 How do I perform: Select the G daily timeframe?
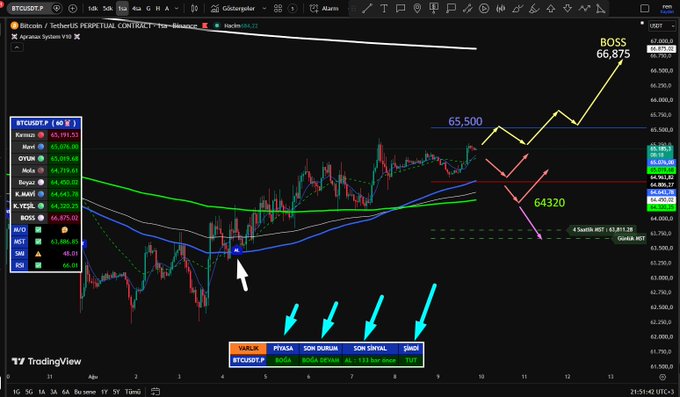coord(148,8)
